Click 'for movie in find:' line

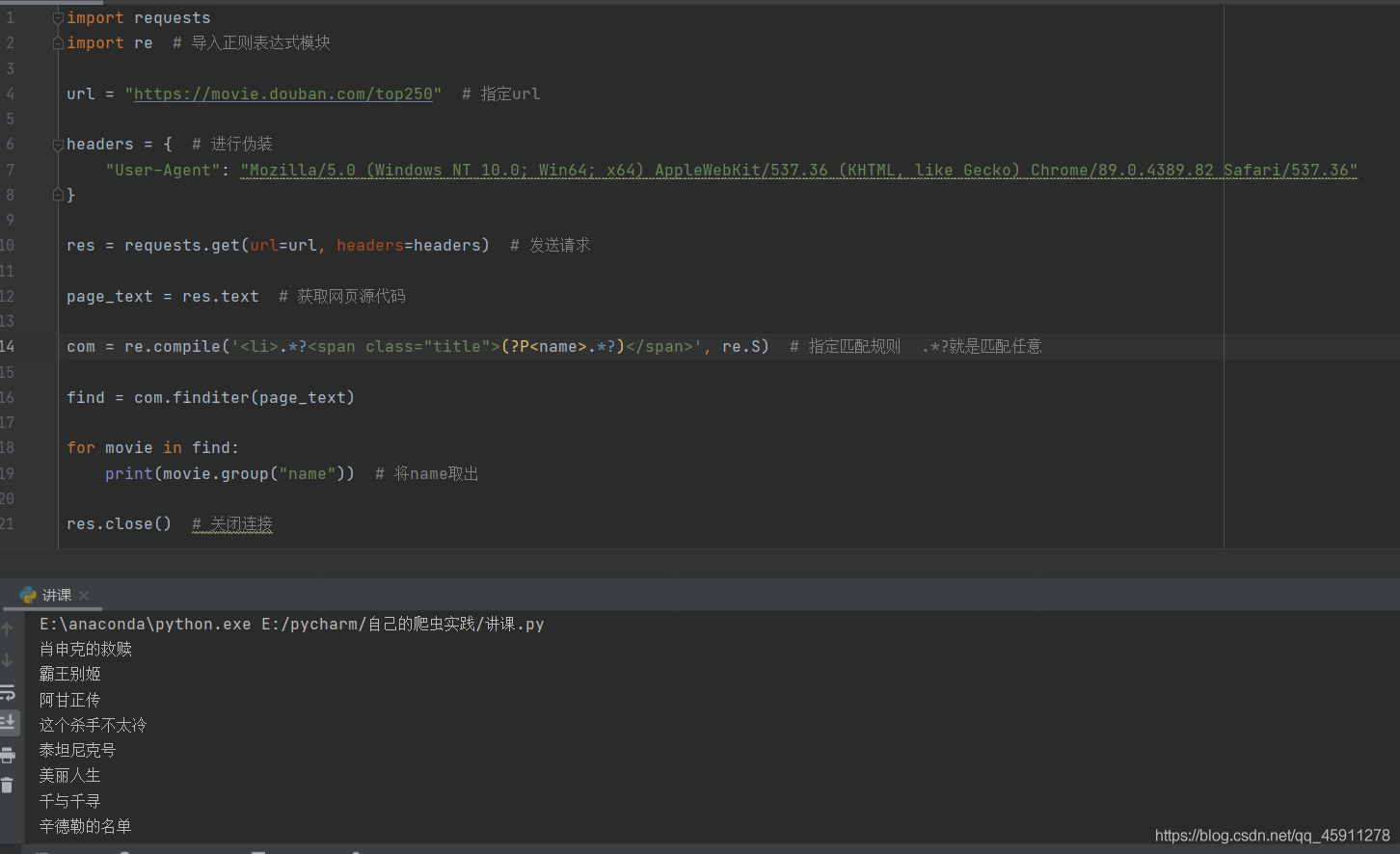pyautogui.click(x=152, y=448)
